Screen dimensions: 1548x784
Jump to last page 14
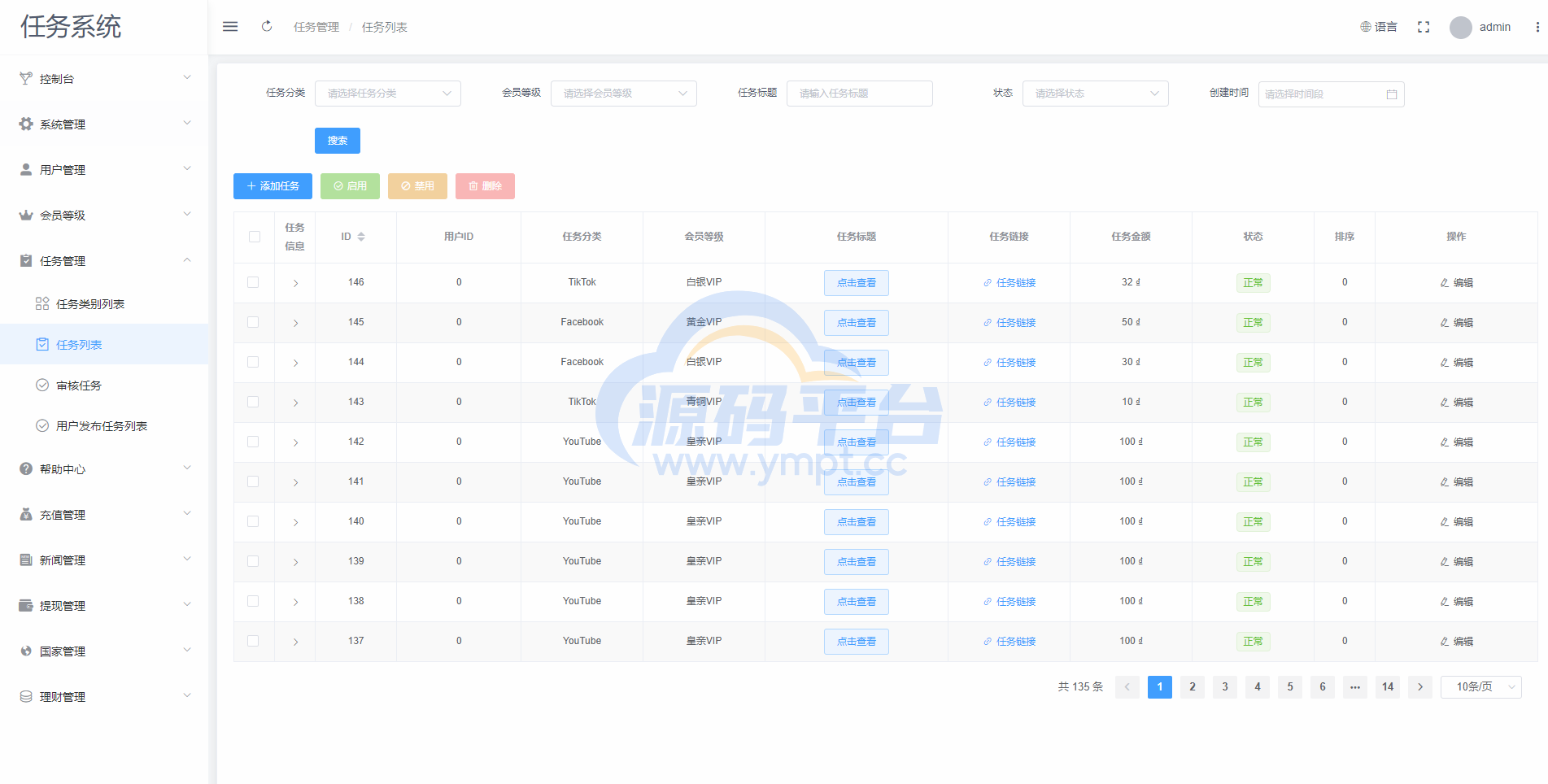pyautogui.click(x=1388, y=687)
